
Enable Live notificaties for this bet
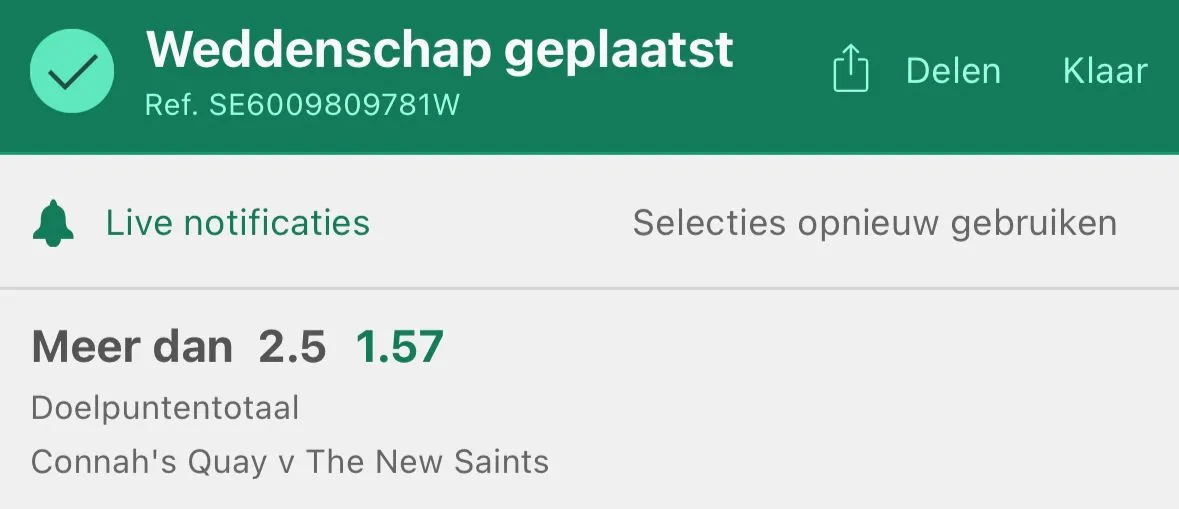tap(238, 223)
